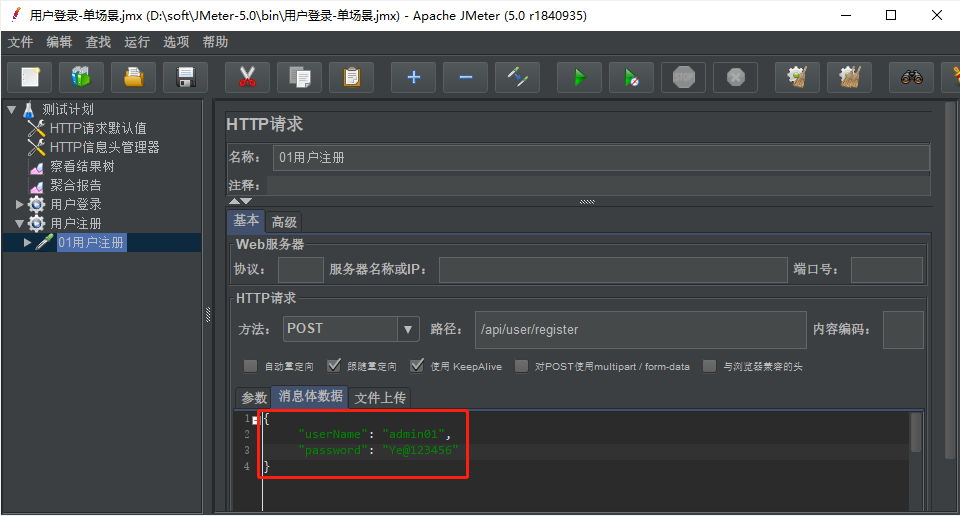Click the 01用户注册 sampler pipette icon
960x516 pixels.
coord(45,242)
